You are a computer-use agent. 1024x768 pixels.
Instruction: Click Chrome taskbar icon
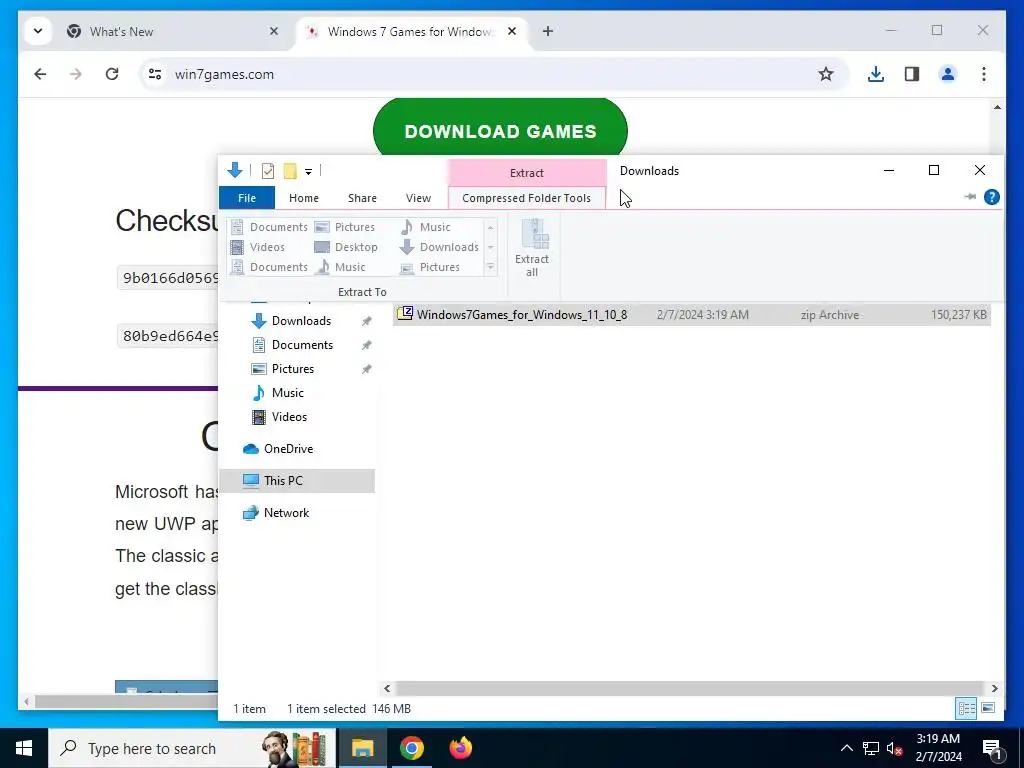coord(411,748)
